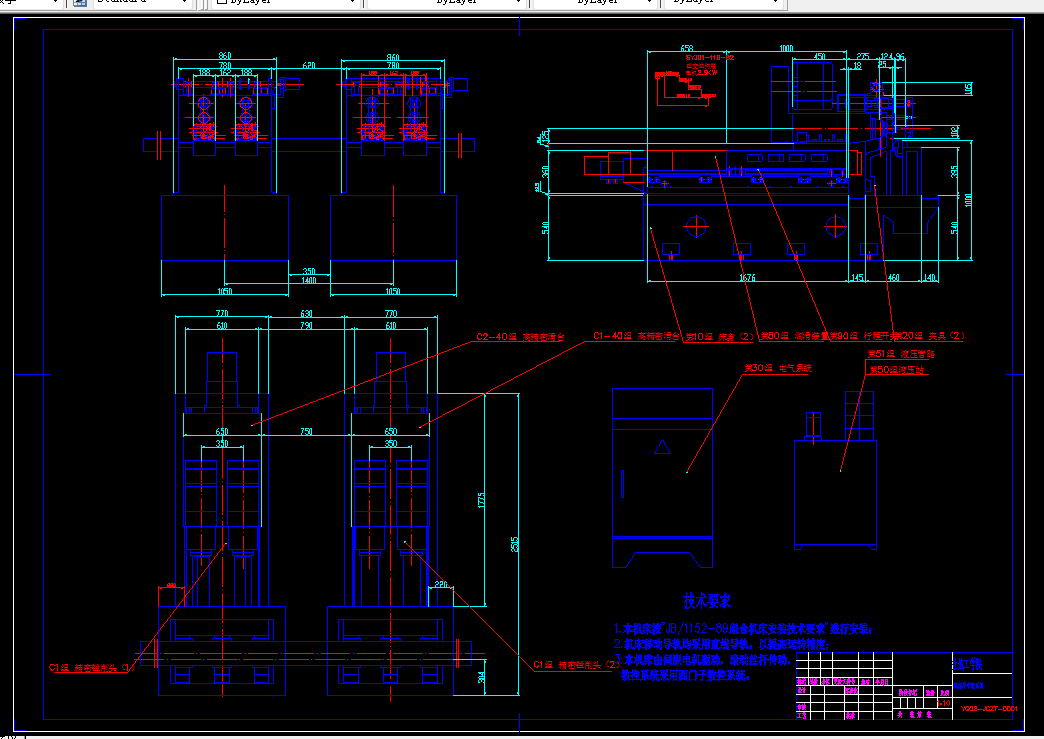Viewport: 1044px width, 739px height.
Task: Click the ByLayer color swatch square
Action: click(222, 2)
